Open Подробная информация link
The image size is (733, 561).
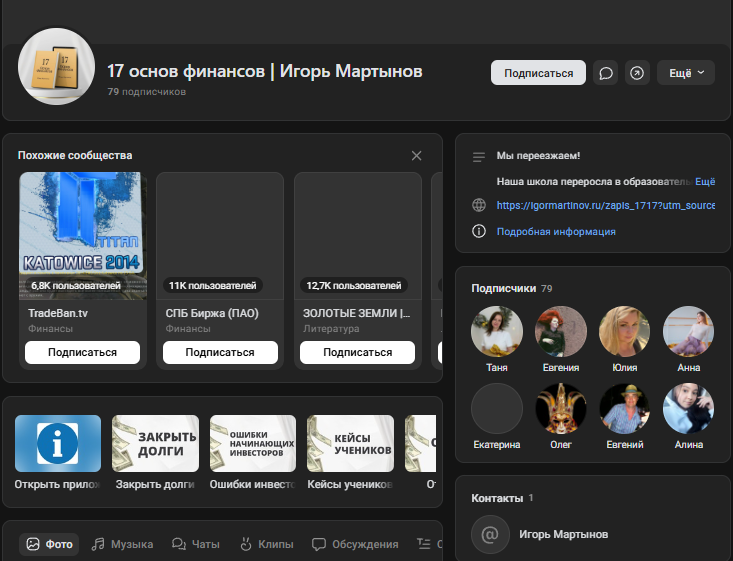tap(556, 231)
